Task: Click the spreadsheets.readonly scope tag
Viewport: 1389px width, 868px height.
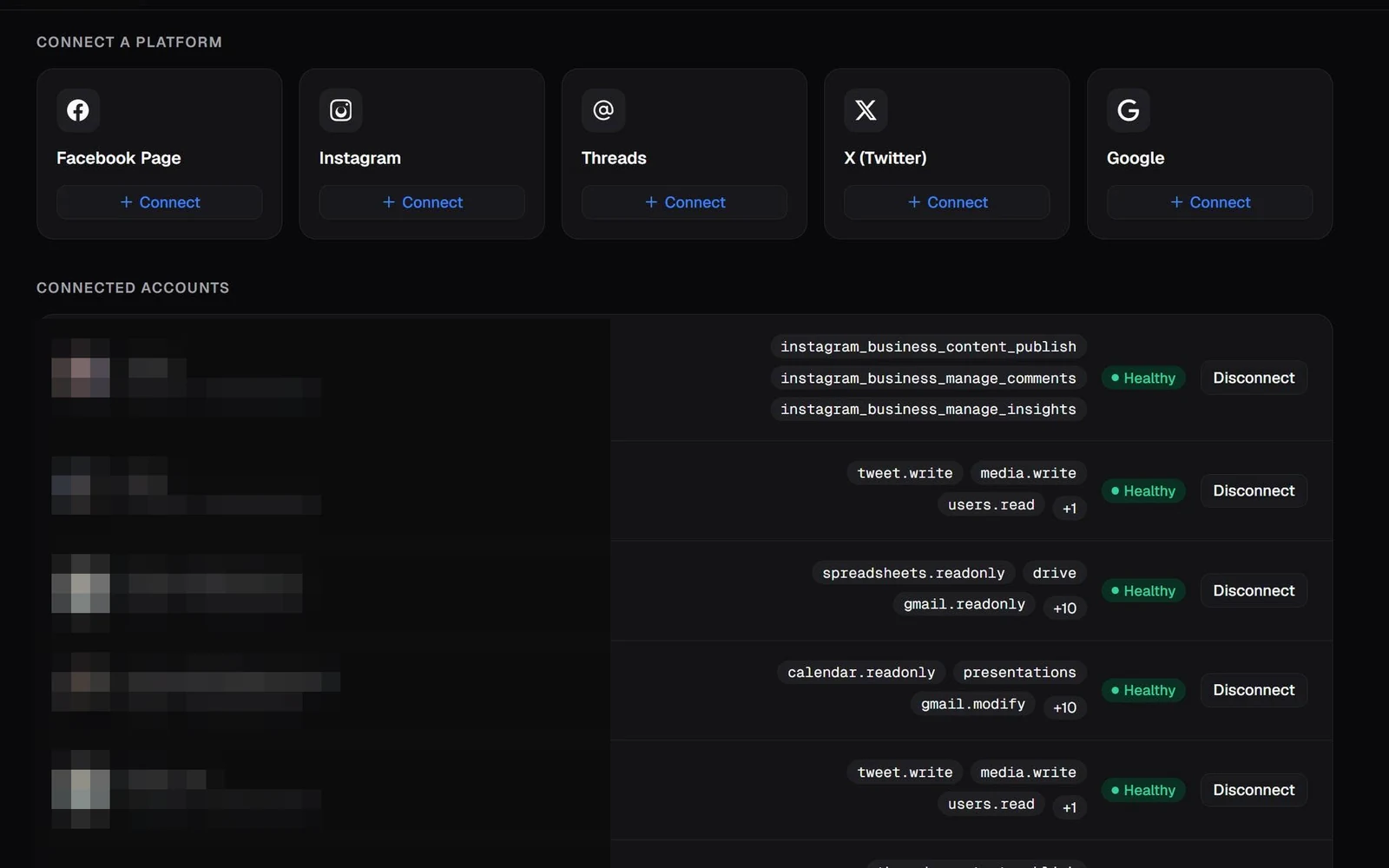Action: tap(913, 573)
